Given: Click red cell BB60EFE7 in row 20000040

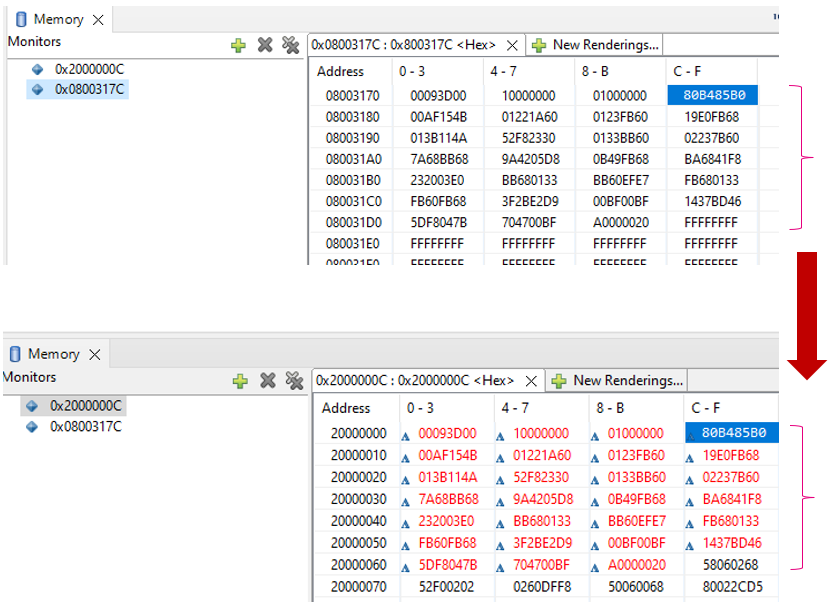Looking at the screenshot, I should [636, 521].
